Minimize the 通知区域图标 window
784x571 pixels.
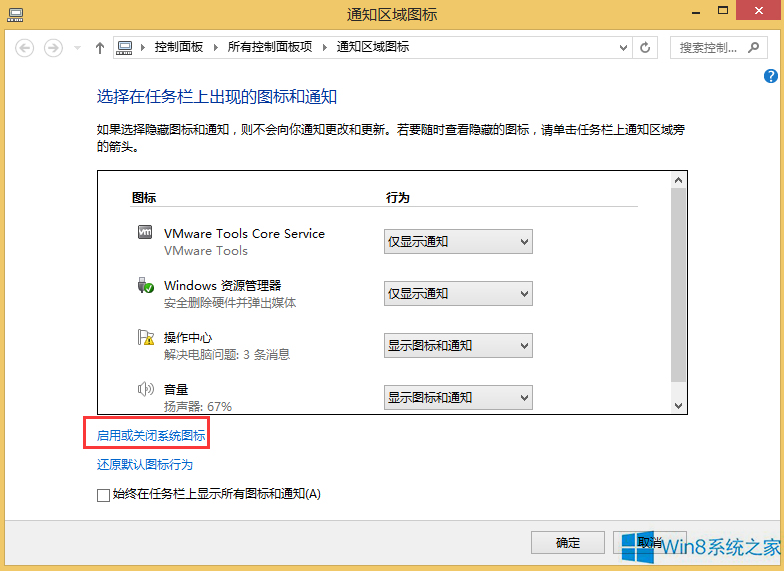696,12
